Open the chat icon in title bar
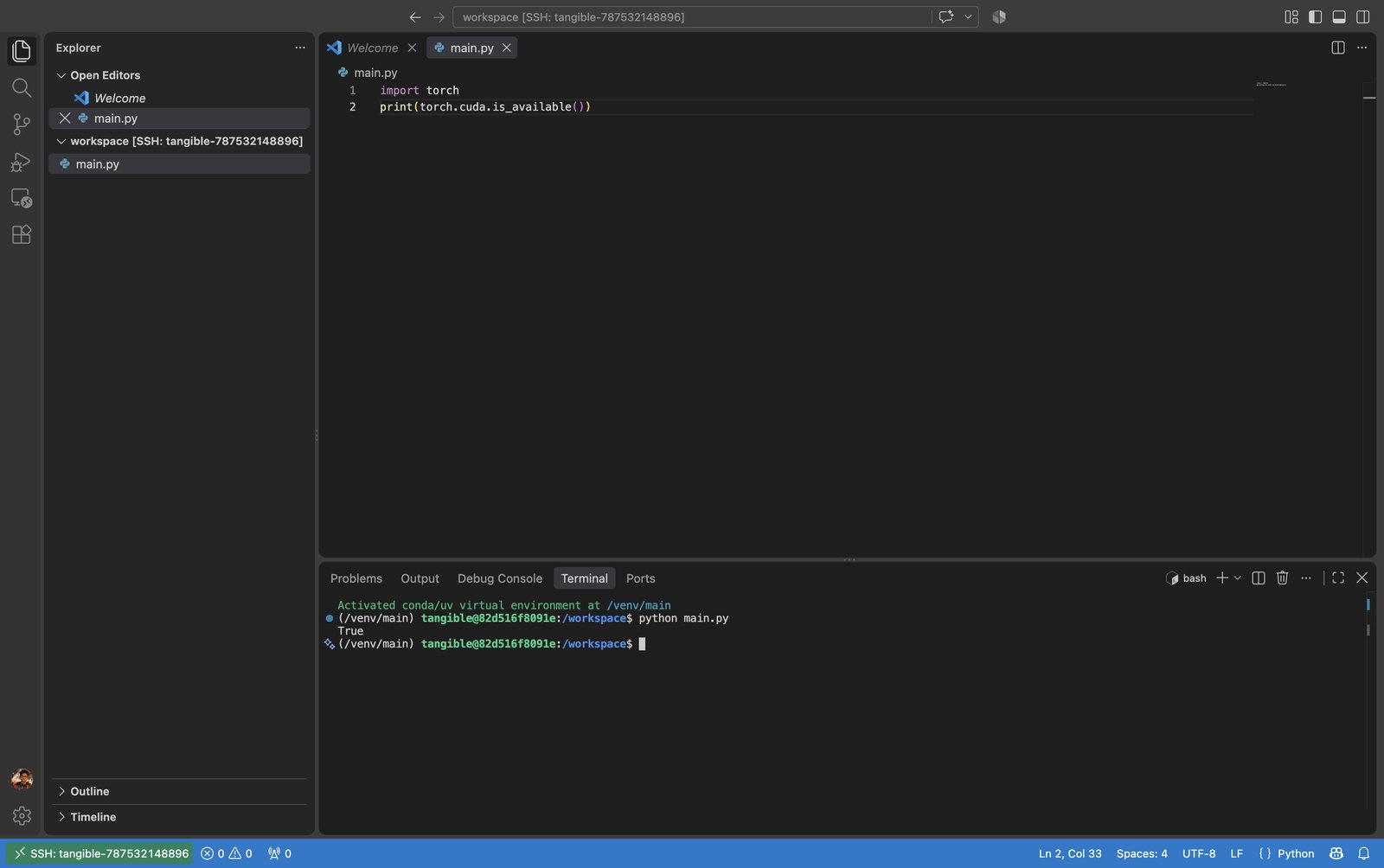The width and height of the screenshot is (1384, 868). pyautogui.click(x=946, y=16)
